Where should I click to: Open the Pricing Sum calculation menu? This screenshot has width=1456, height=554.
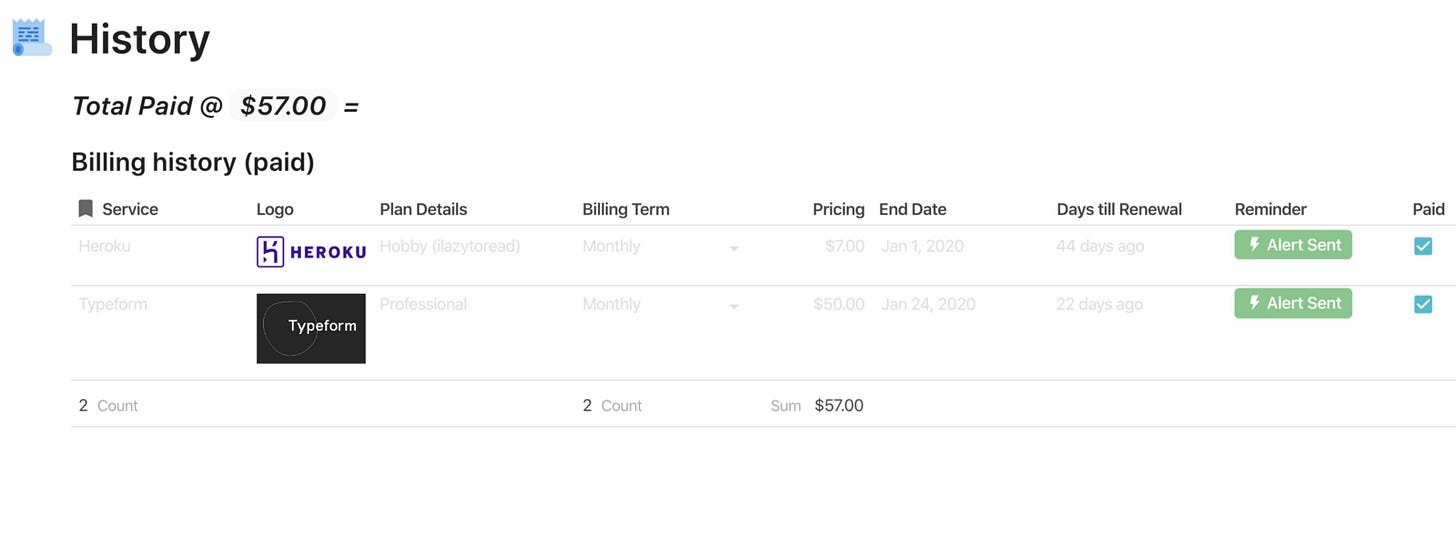coord(817,406)
